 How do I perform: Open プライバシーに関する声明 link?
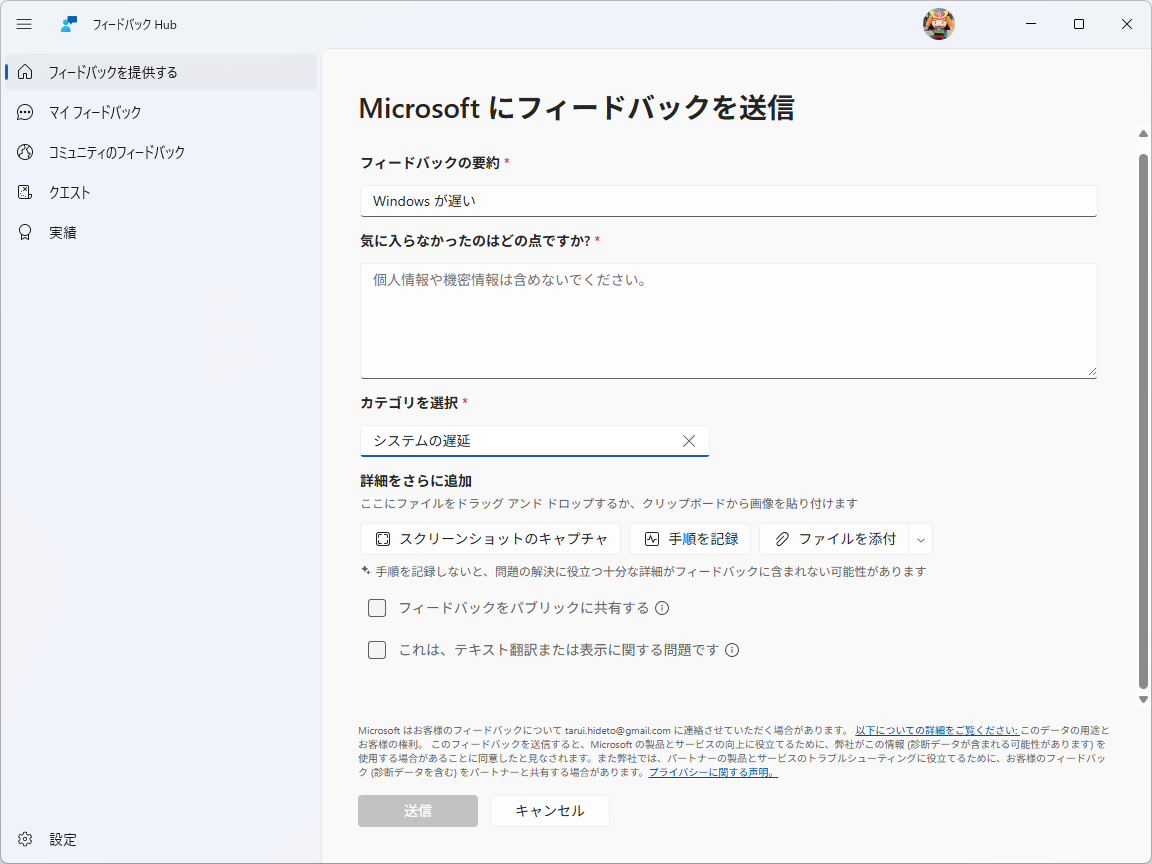[713, 772]
